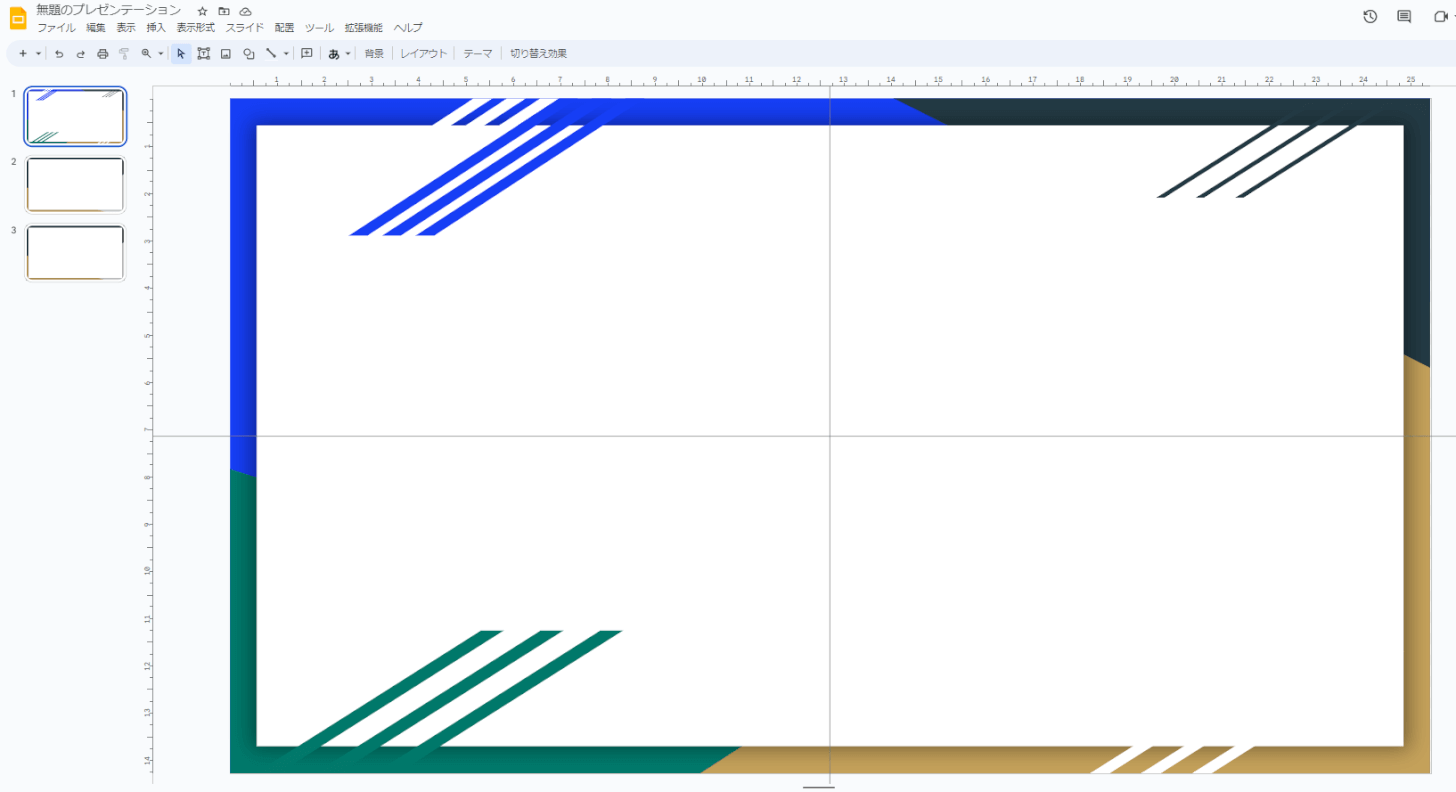Select the text box tool

(x=204, y=53)
